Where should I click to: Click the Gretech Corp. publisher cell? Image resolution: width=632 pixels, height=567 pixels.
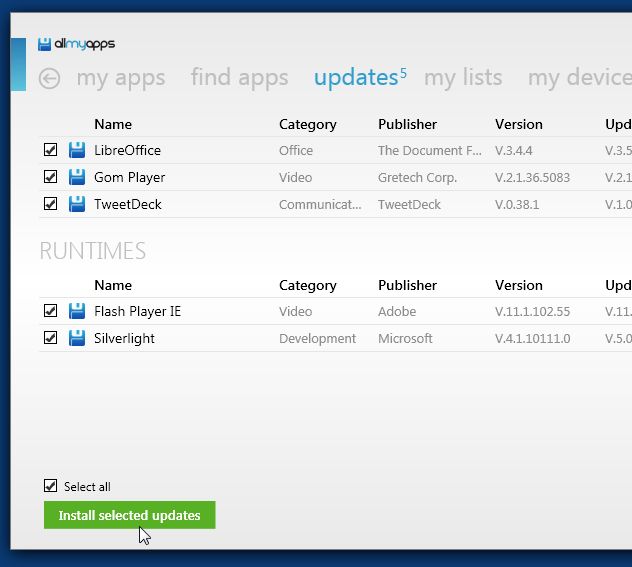pyautogui.click(x=417, y=178)
